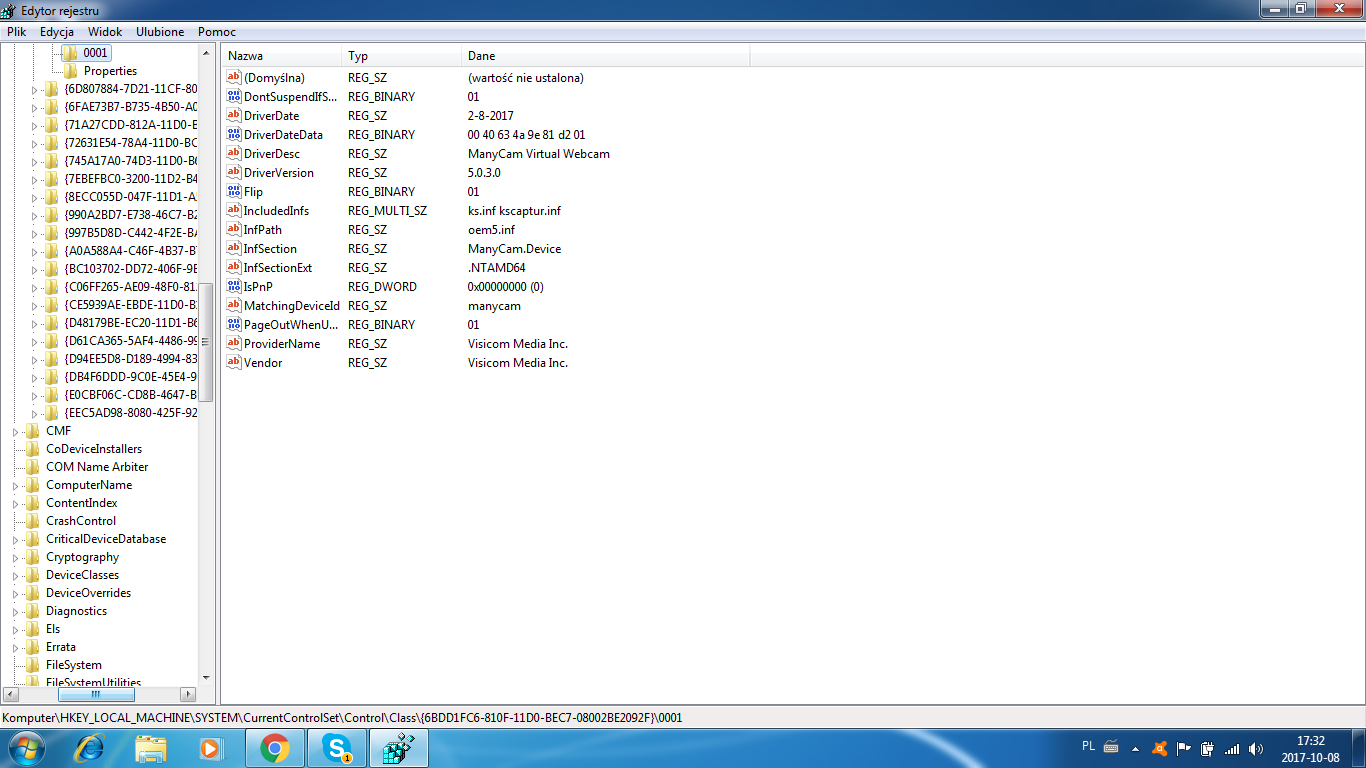Select the FileSystem key
Screen dimensions: 1366x768
click(x=74, y=665)
